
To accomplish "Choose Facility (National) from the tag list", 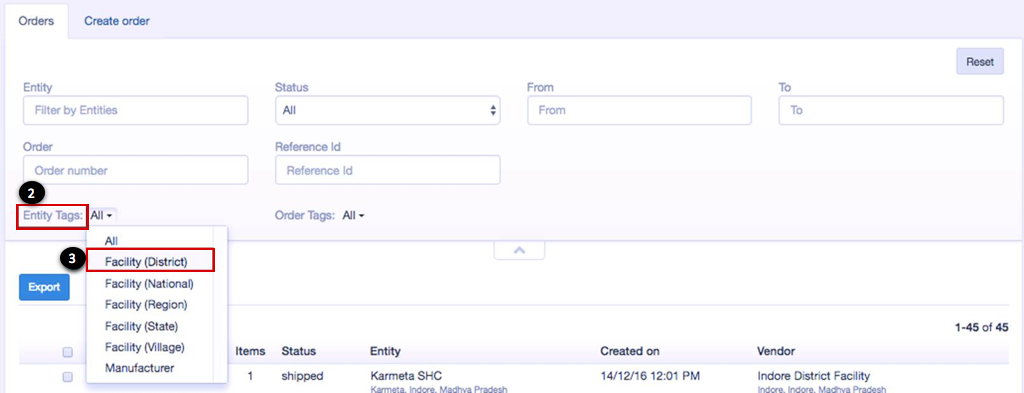I will tap(150, 283).
